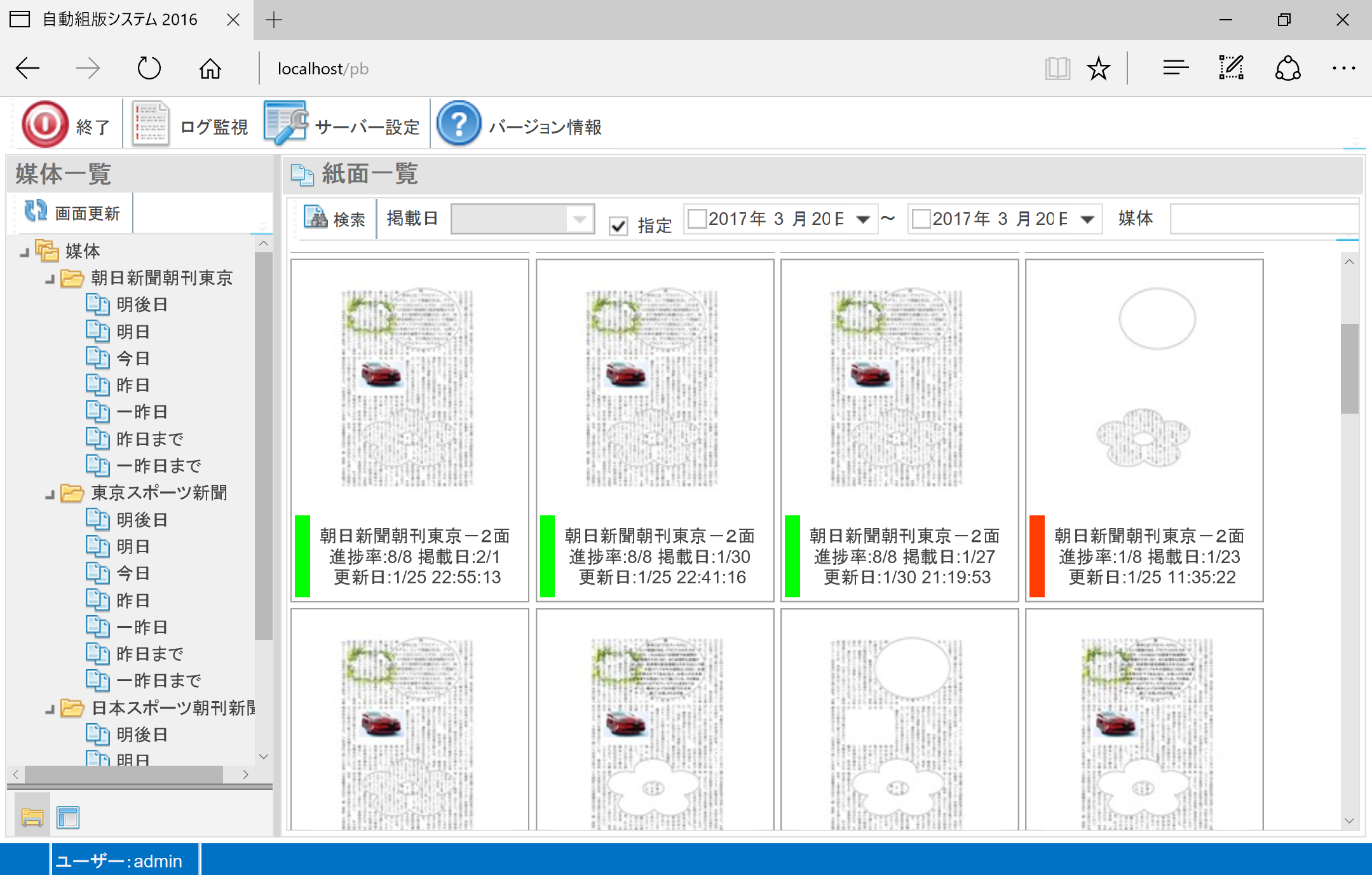This screenshot has width=1372, height=875.
Task: Click green status bar of 掲載日:1/27 card
Action: click(x=792, y=556)
